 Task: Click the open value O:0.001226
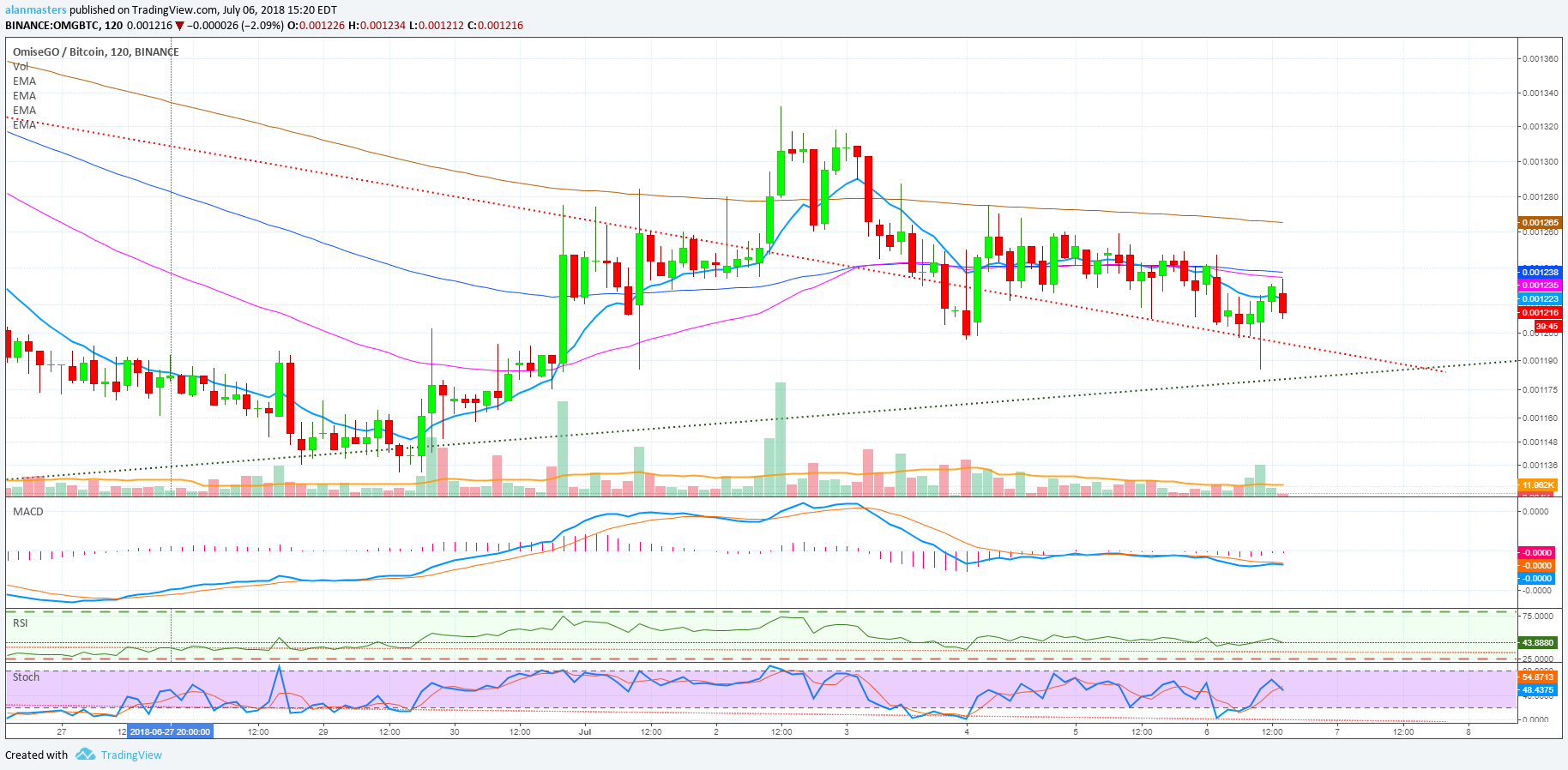pyautogui.click(x=316, y=26)
